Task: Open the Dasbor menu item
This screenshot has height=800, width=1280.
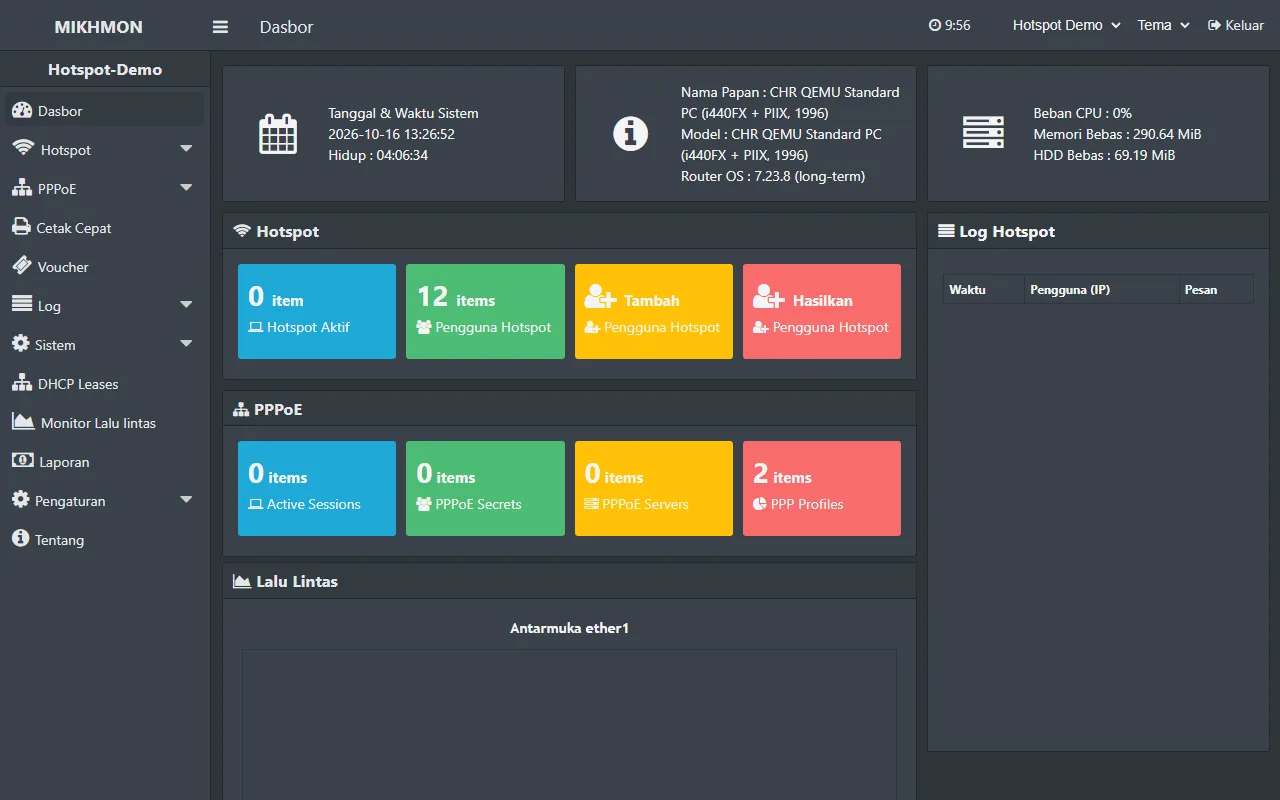Action: pyautogui.click(x=105, y=110)
